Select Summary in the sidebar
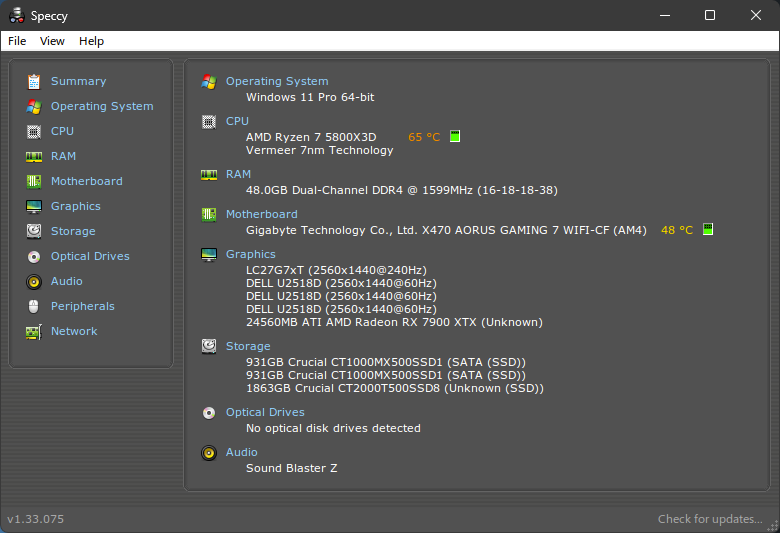 point(78,81)
